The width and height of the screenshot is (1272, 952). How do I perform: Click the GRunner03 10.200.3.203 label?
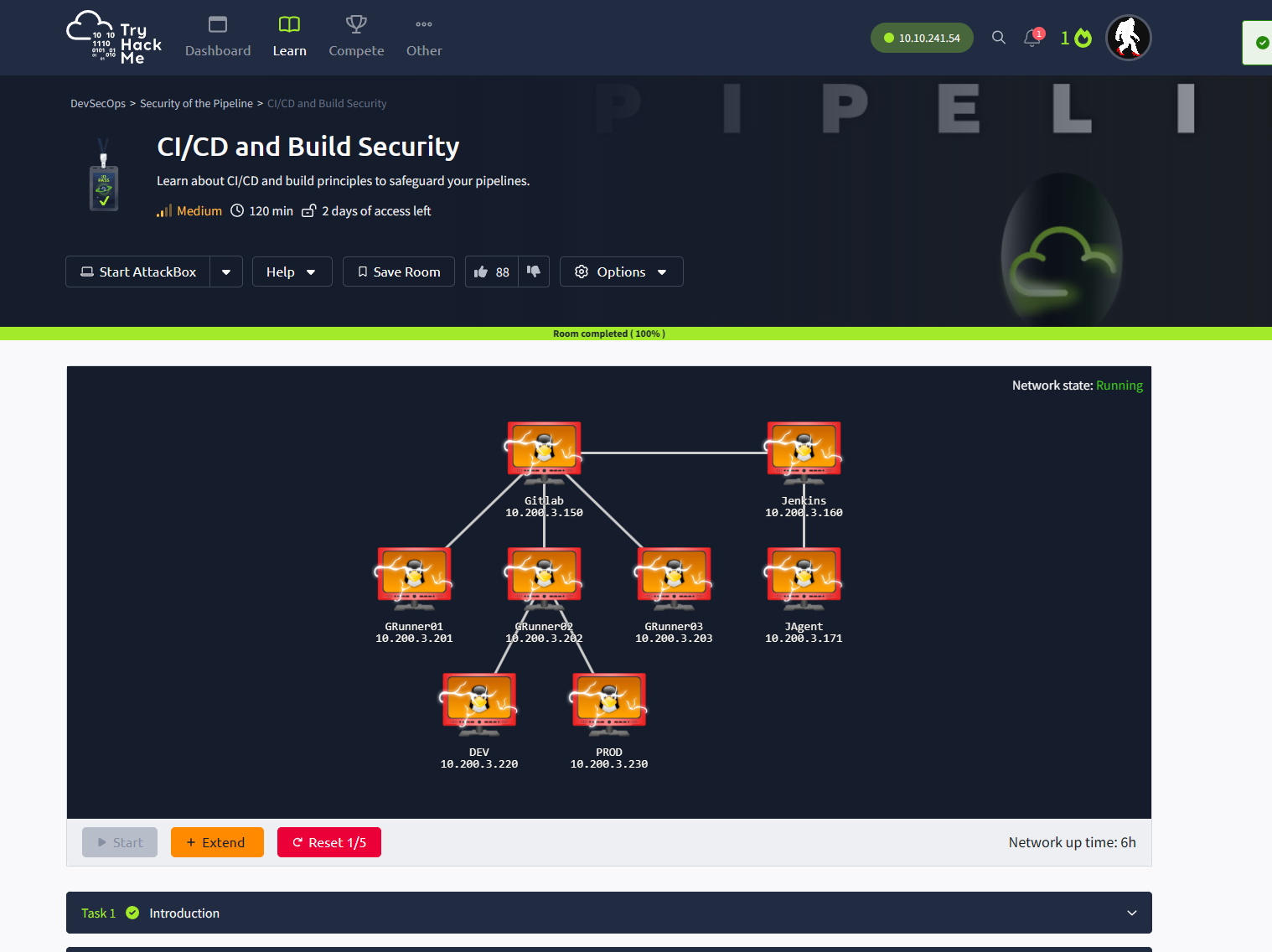[674, 633]
